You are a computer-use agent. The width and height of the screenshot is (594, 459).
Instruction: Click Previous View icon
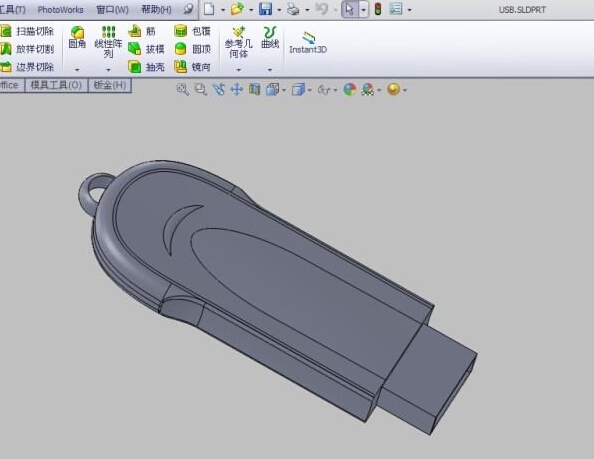219,90
